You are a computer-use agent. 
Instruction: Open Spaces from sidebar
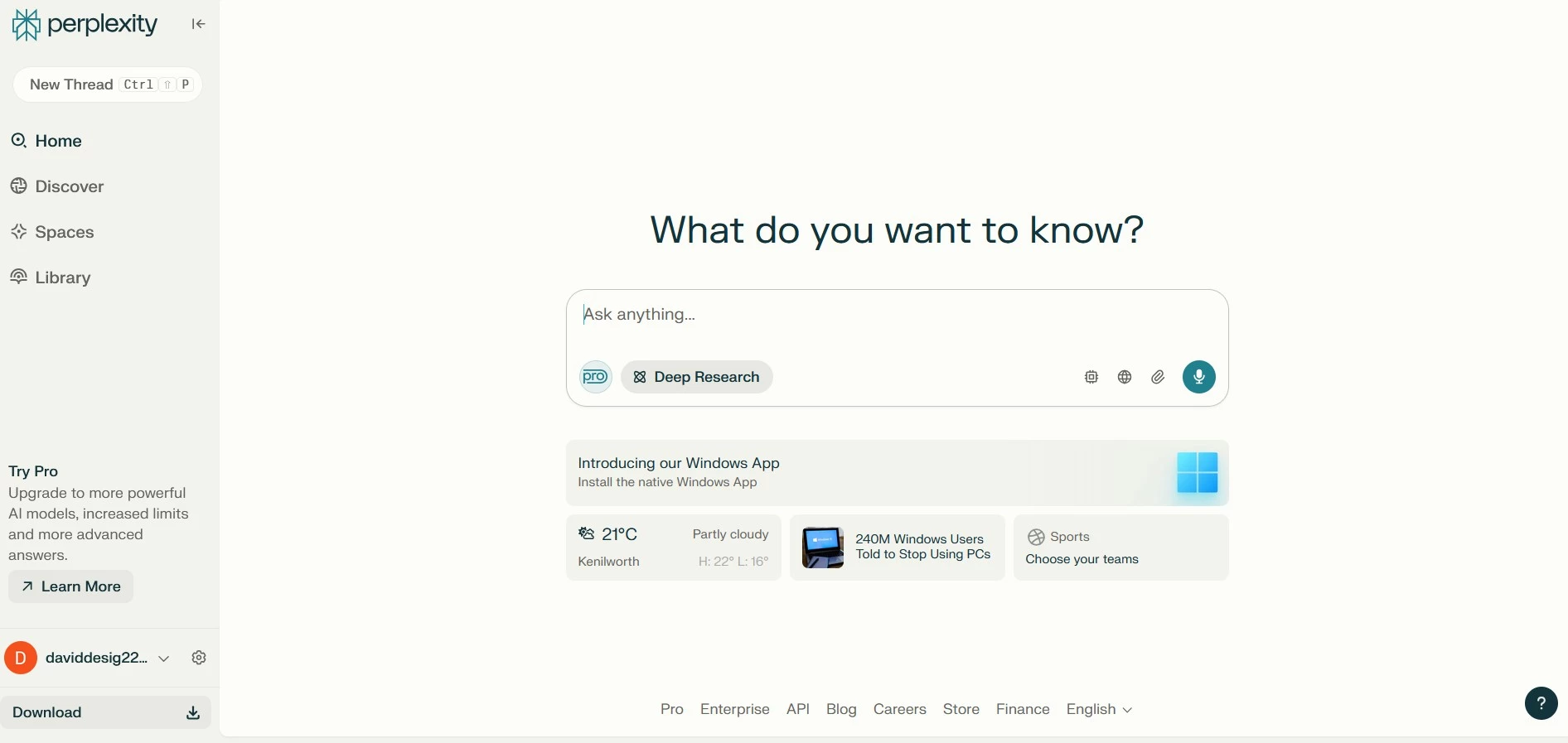point(52,232)
